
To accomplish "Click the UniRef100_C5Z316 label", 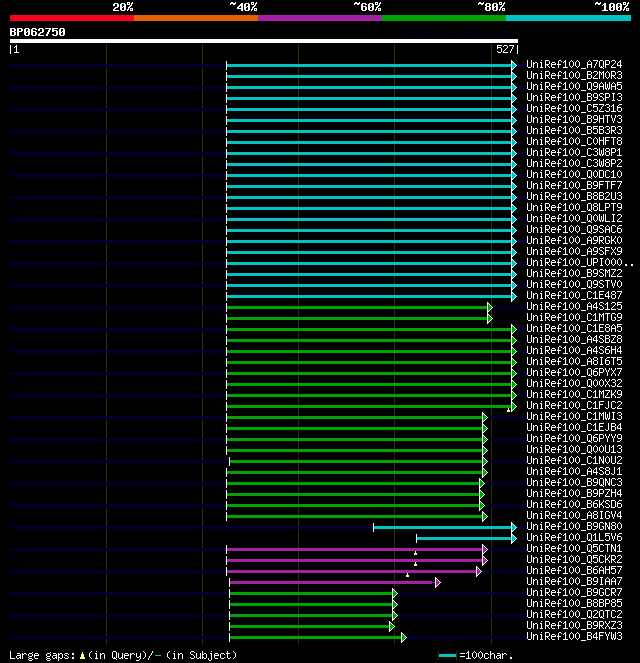I will click(574, 109).
